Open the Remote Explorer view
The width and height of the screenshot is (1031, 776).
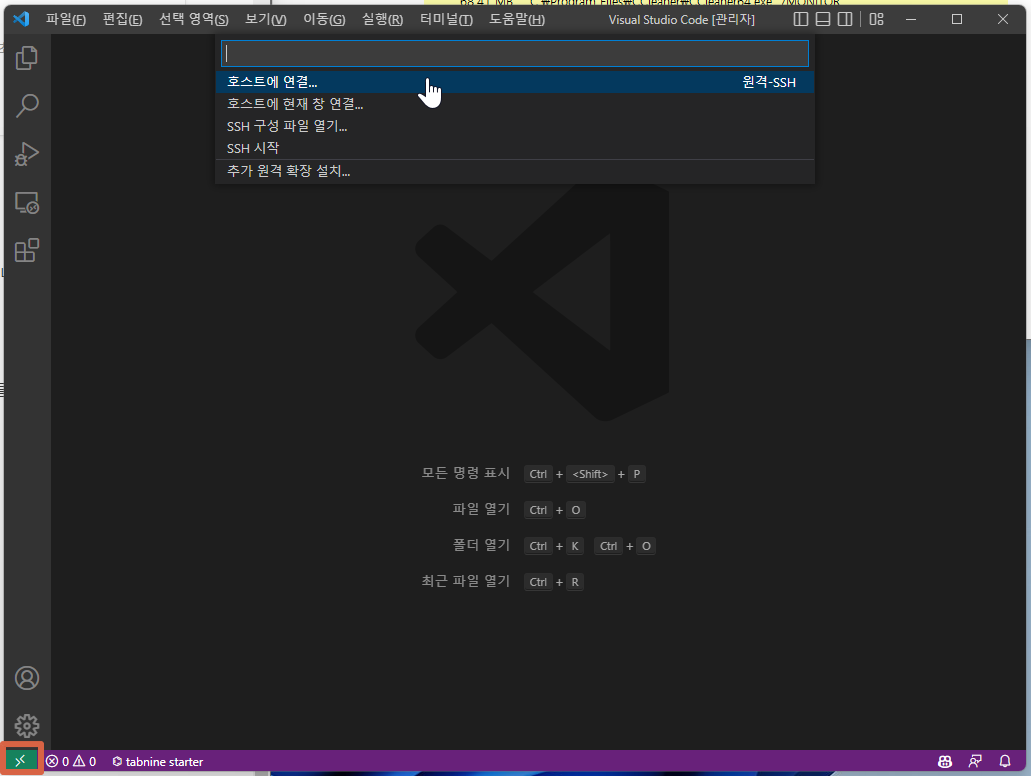click(x=27, y=203)
